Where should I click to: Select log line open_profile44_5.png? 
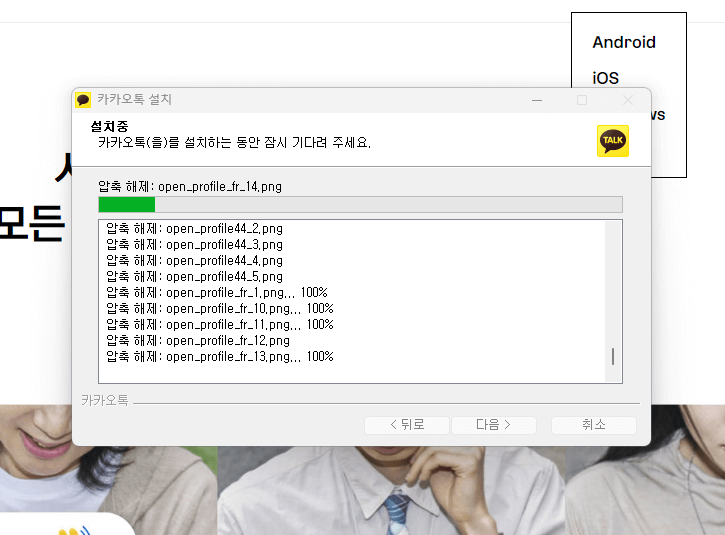194,277
